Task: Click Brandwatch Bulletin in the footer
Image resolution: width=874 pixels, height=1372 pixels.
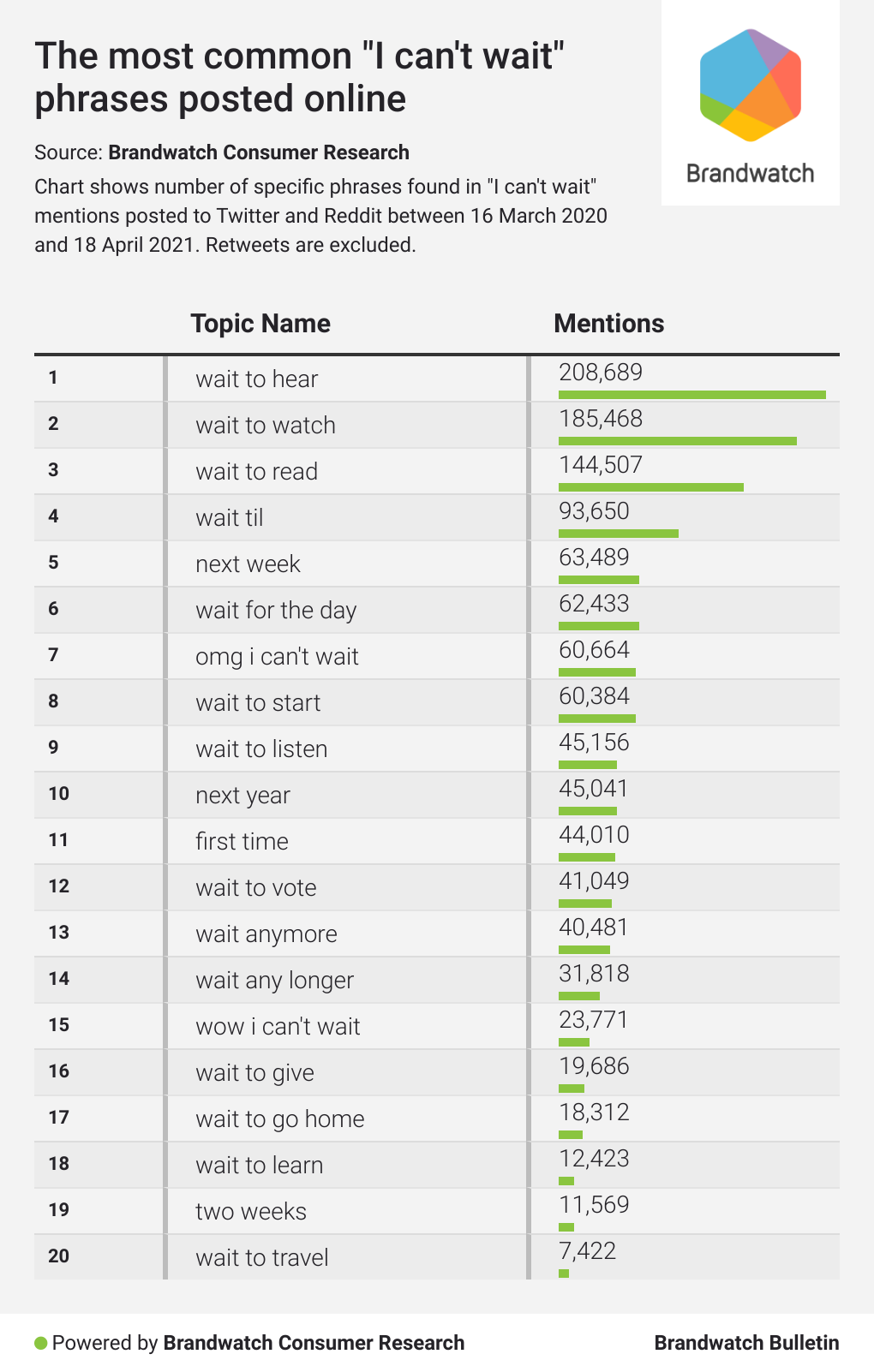Action: [746, 1343]
